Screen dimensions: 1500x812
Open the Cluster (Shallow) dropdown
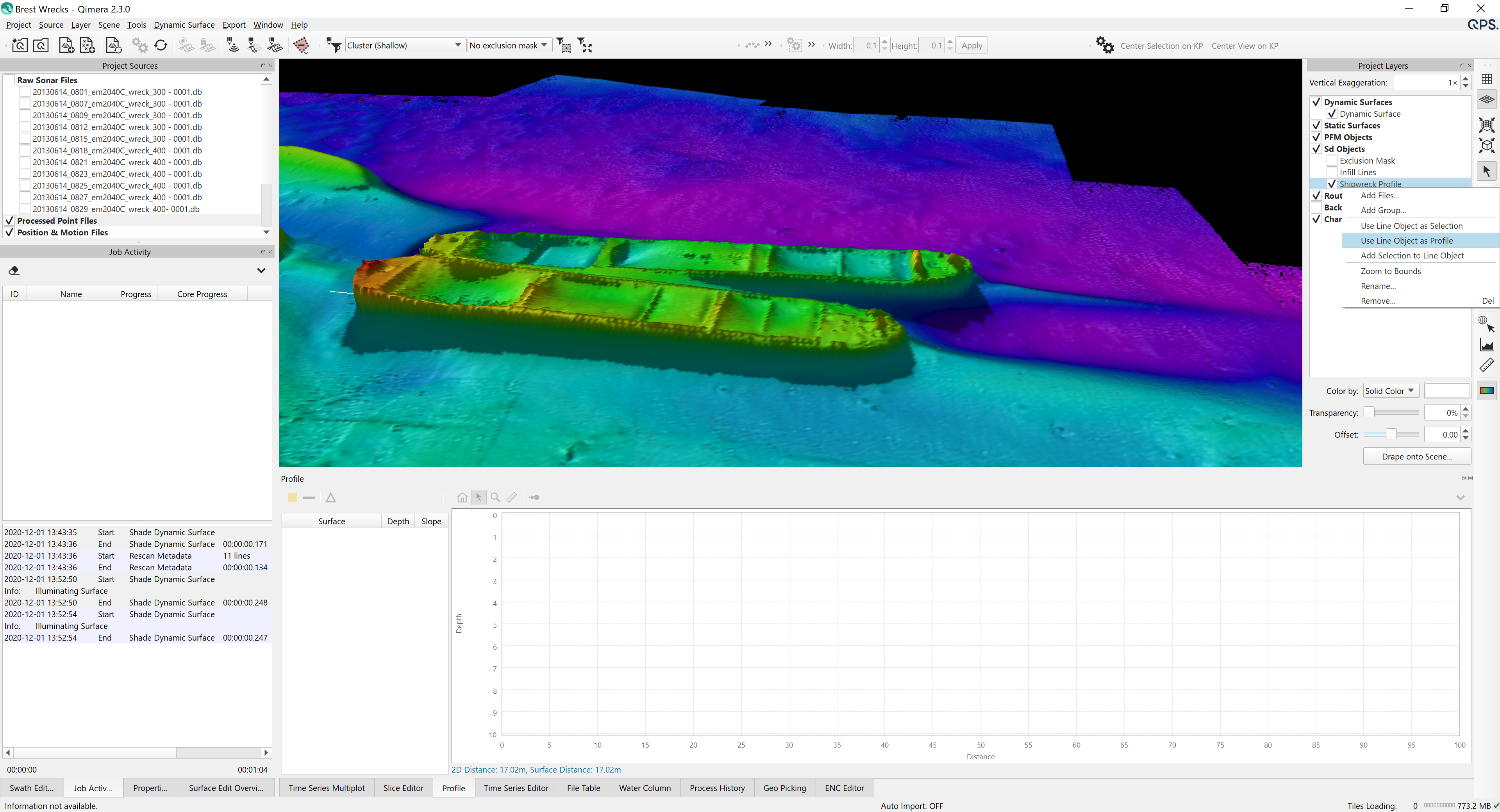tap(404, 45)
